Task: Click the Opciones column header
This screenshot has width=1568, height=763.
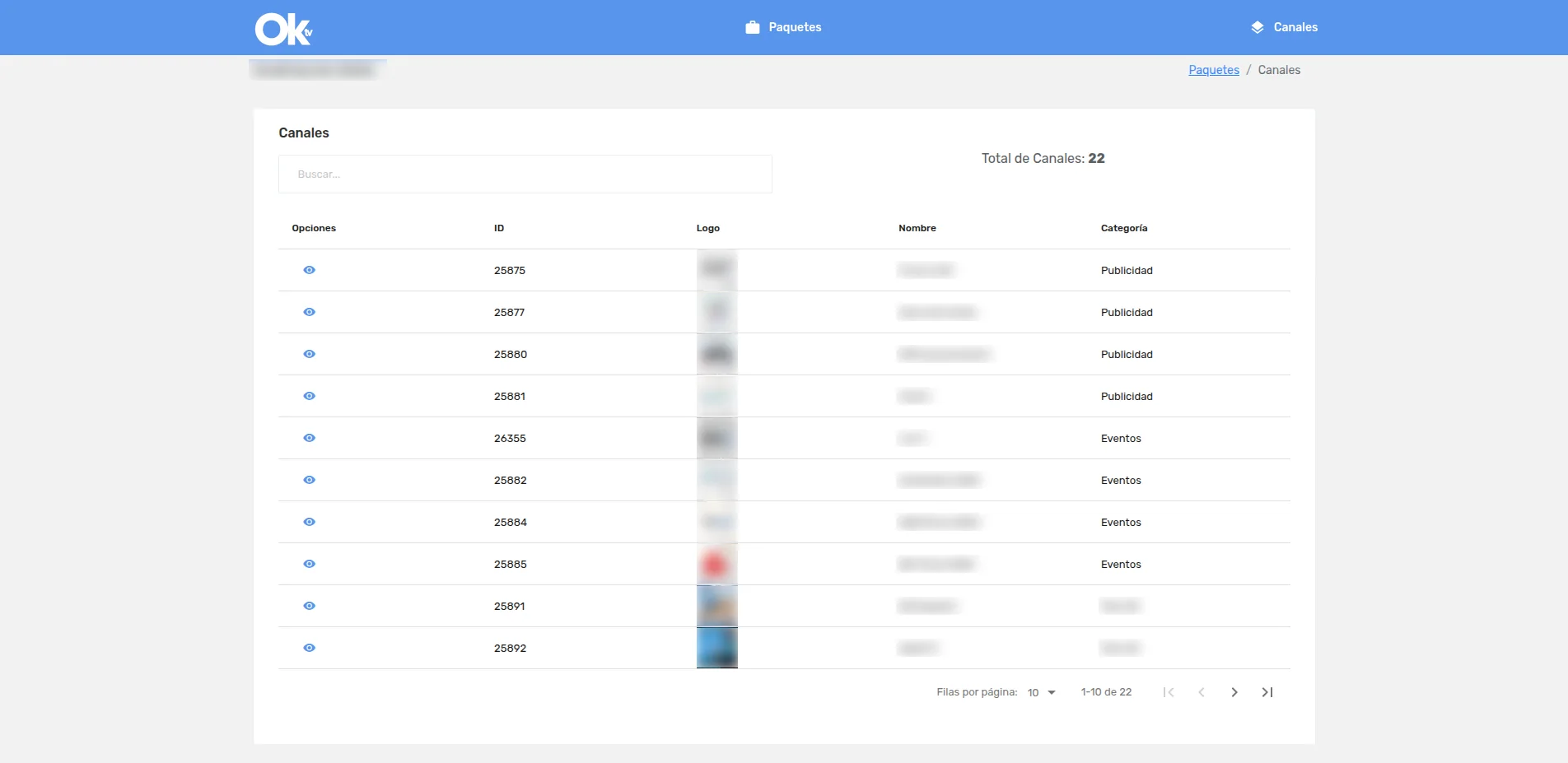Action: (x=314, y=228)
